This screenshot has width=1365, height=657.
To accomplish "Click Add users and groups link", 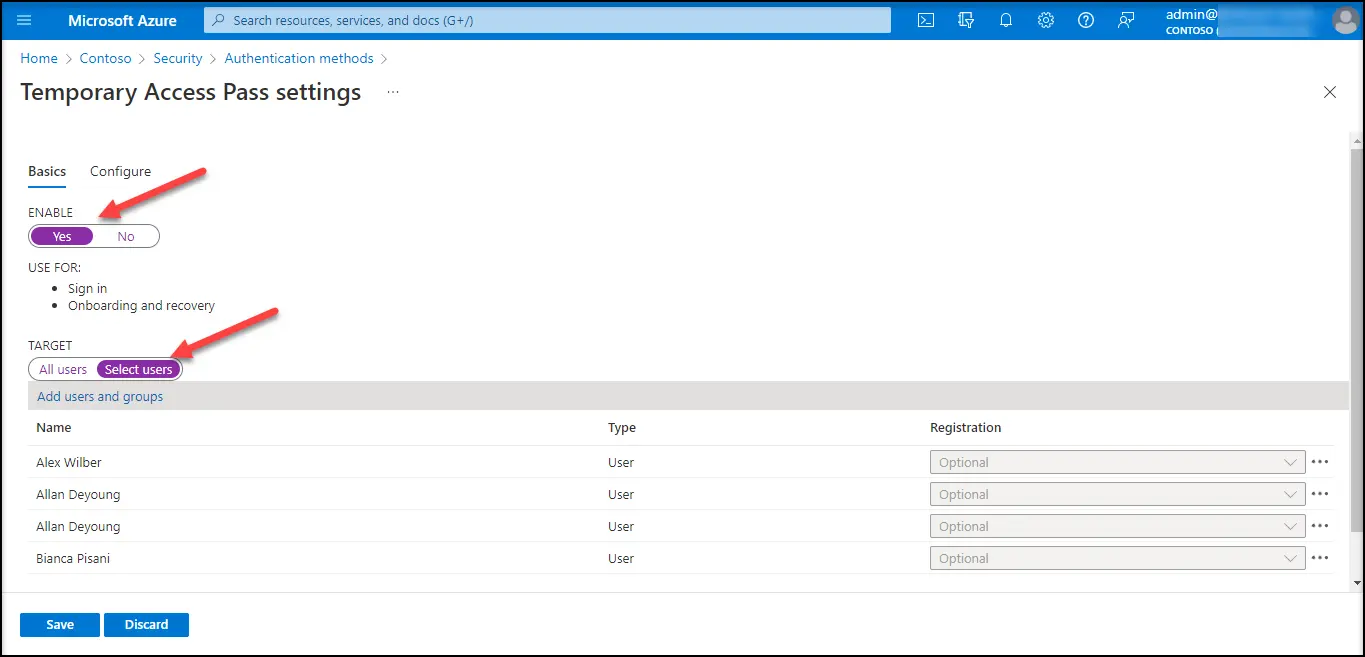I will [x=100, y=396].
